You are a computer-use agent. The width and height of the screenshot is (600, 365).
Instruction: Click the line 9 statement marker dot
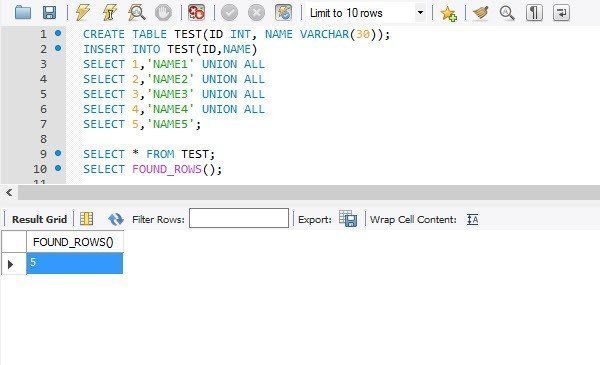pyautogui.click(x=58, y=153)
